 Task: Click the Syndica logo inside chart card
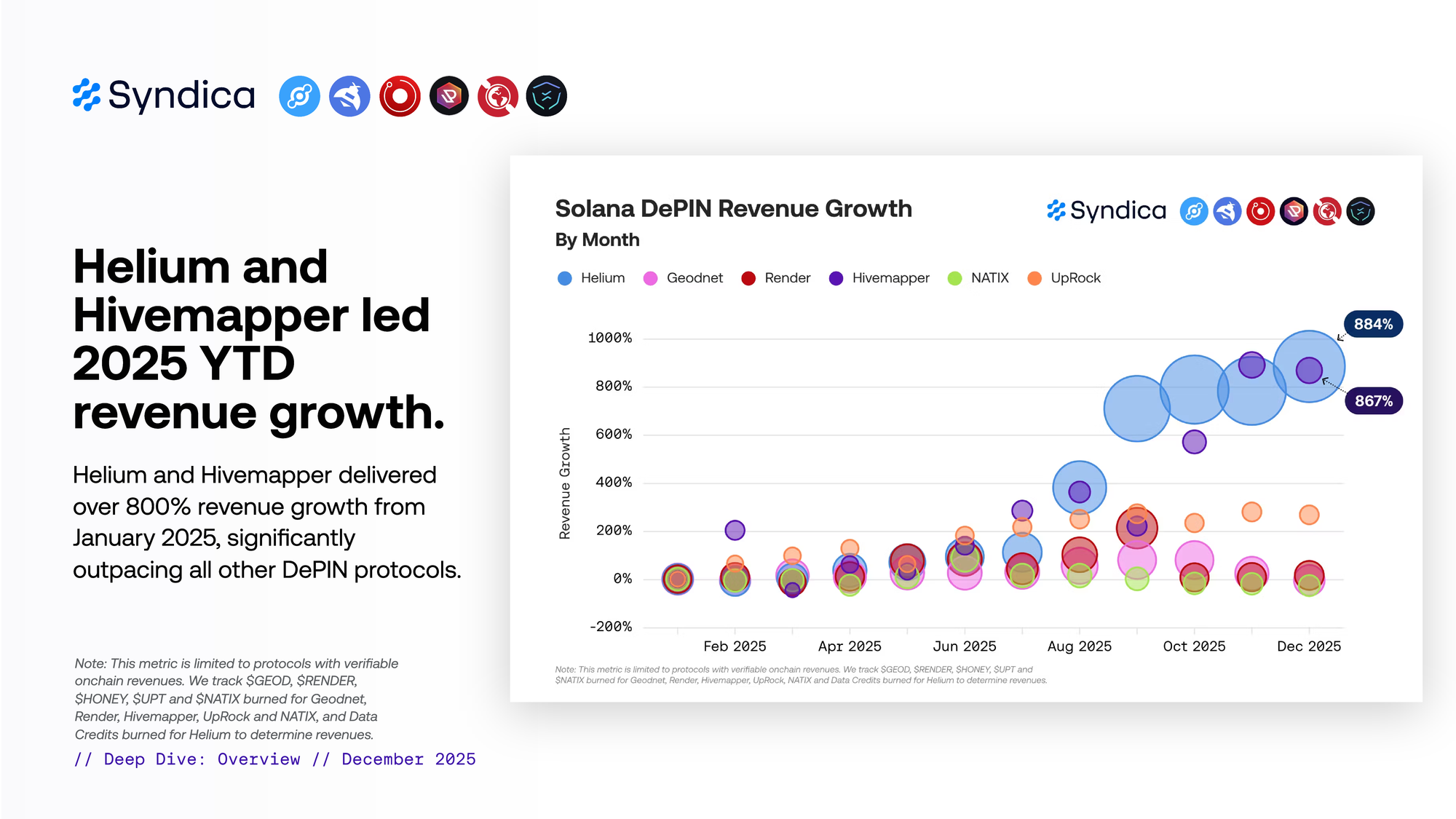pos(1107,211)
